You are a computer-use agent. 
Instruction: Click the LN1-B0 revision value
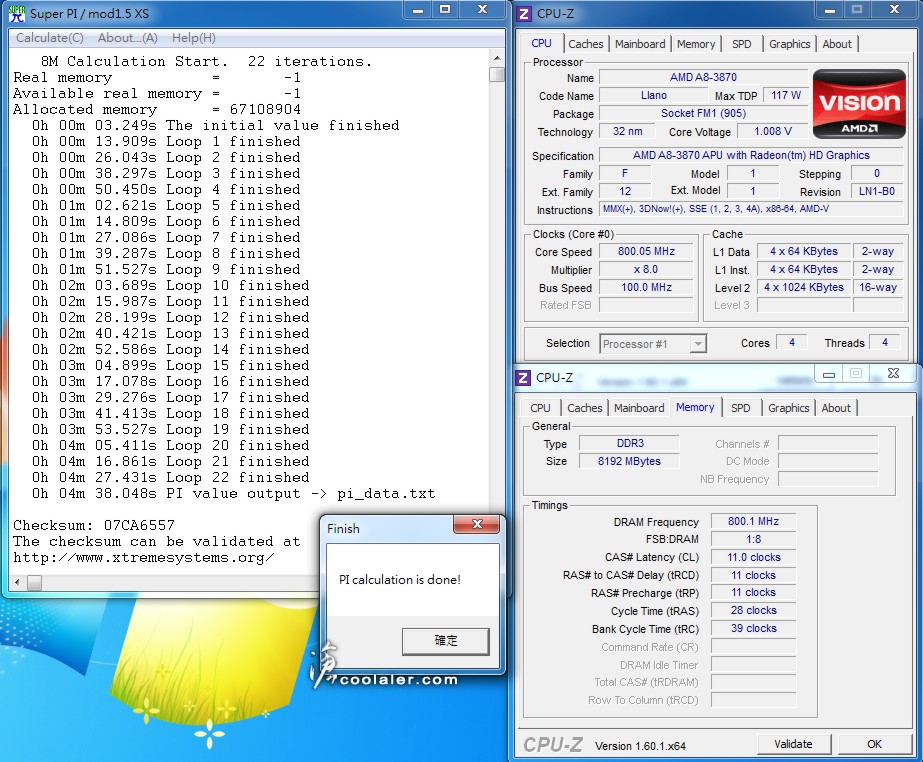point(876,191)
